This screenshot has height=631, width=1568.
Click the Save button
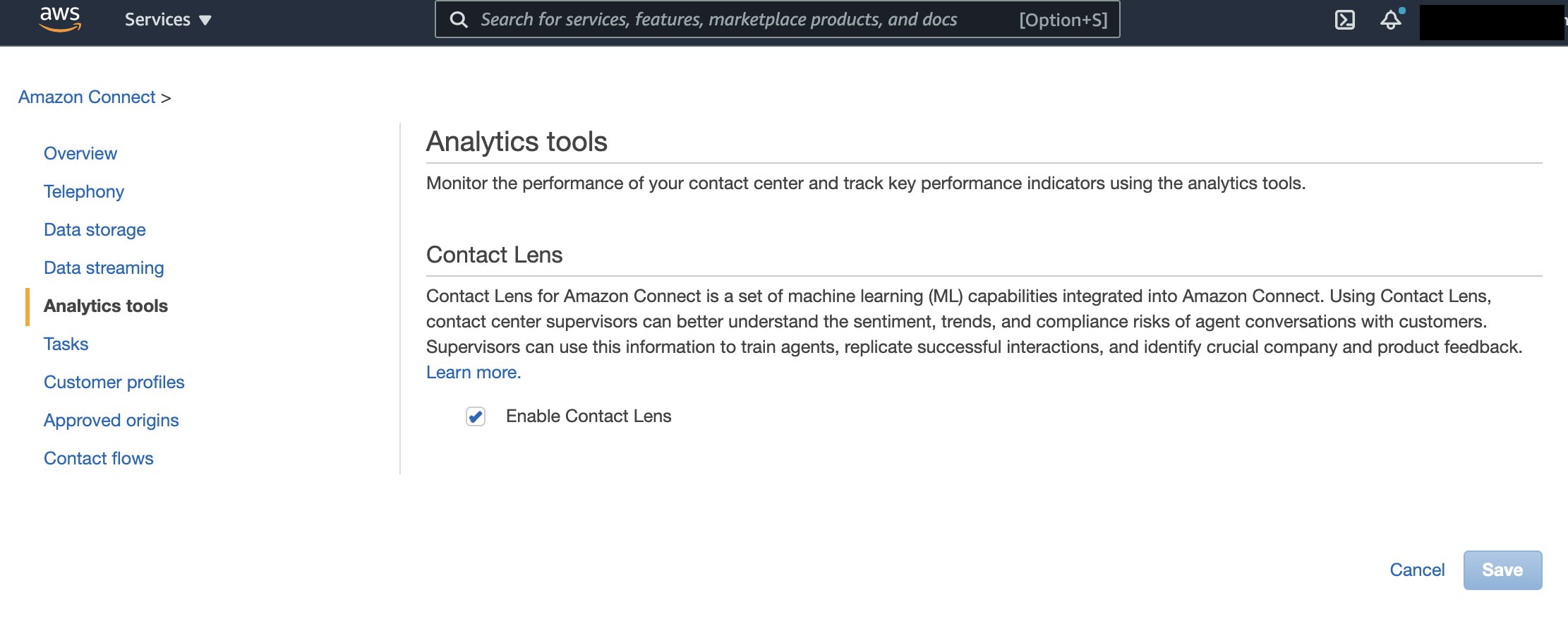coord(1502,570)
